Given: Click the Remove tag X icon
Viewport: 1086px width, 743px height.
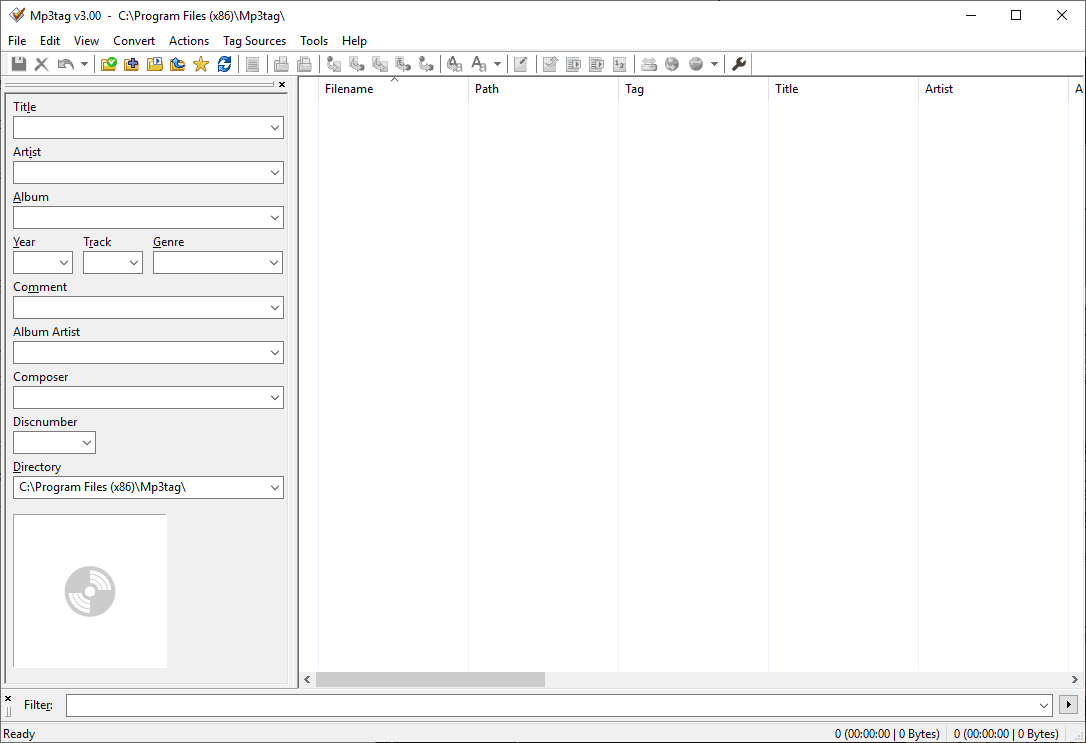Looking at the screenshot, I should pos(42,64).
